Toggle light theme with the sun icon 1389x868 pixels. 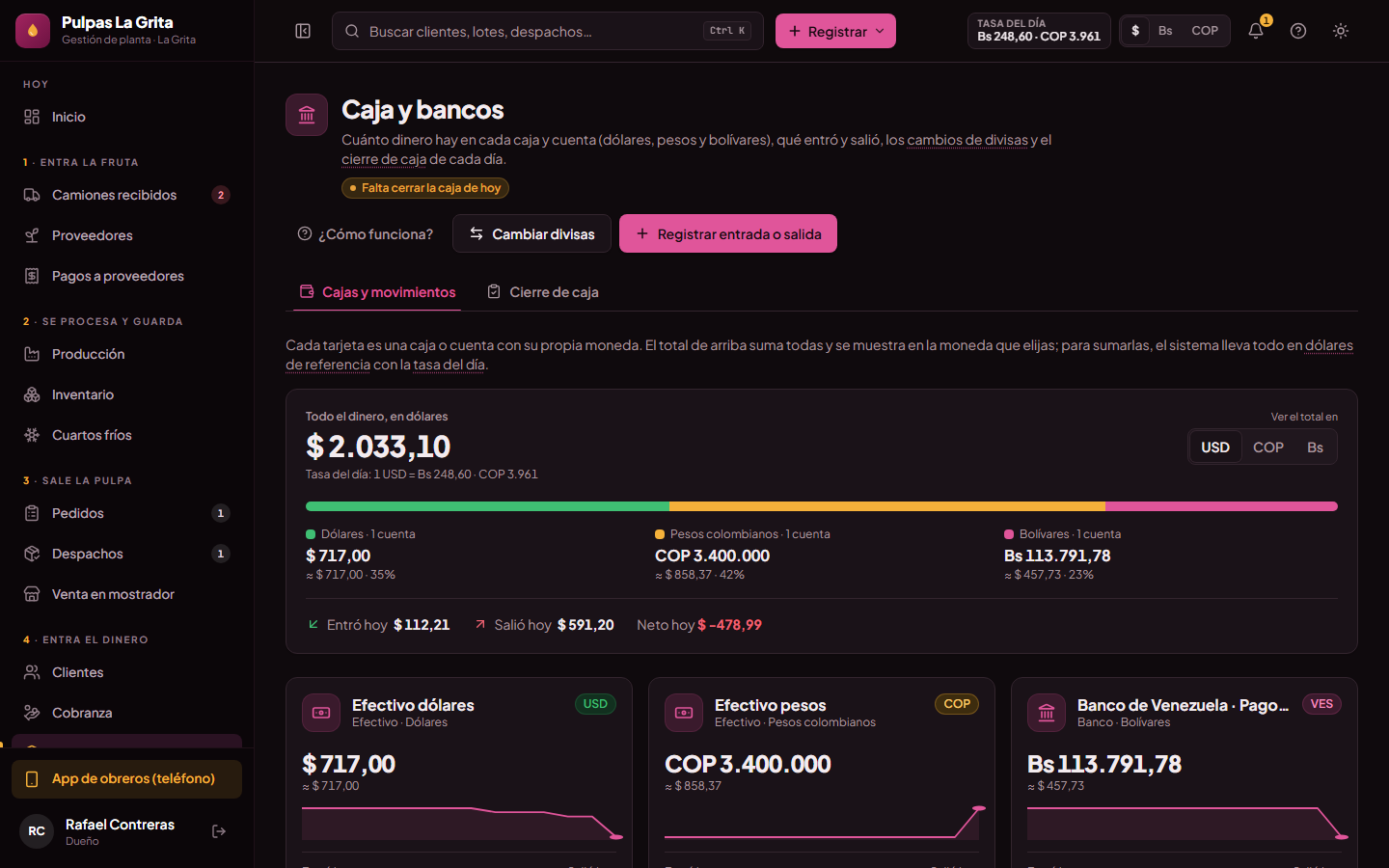[1341, 31]
